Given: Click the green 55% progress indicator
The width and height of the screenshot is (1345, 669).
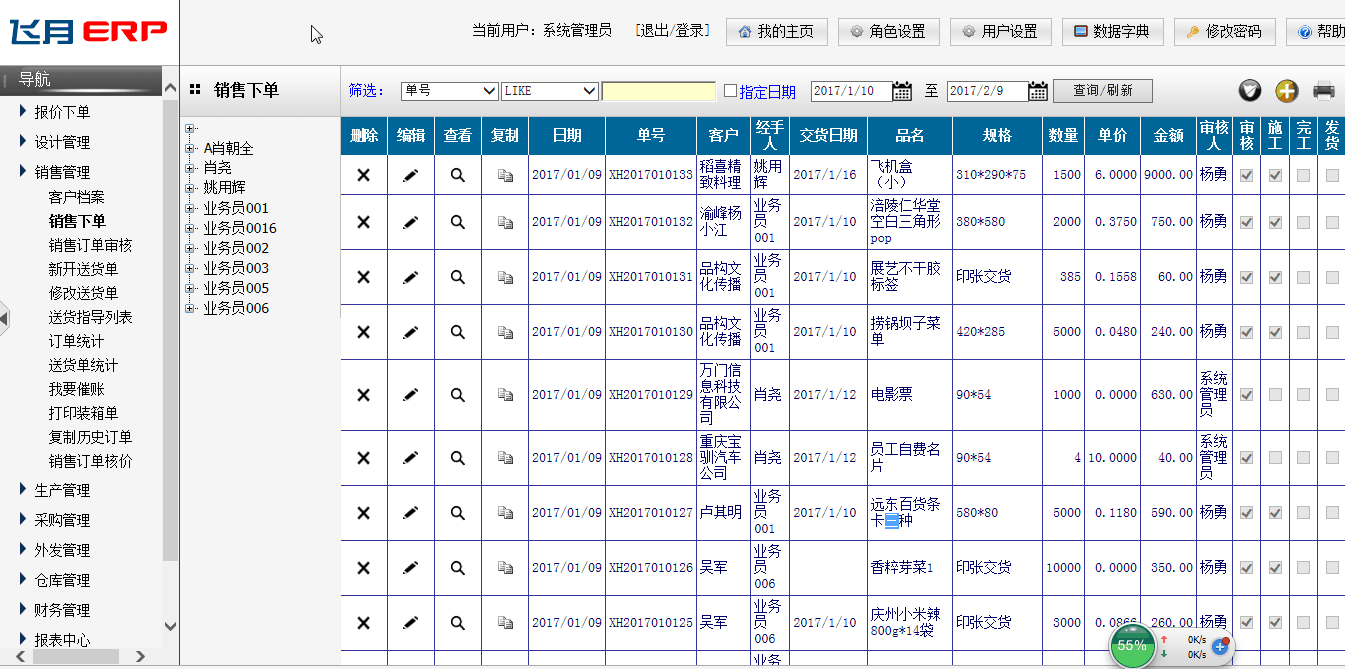Looking at the screenshot, I should point(1131,645).
